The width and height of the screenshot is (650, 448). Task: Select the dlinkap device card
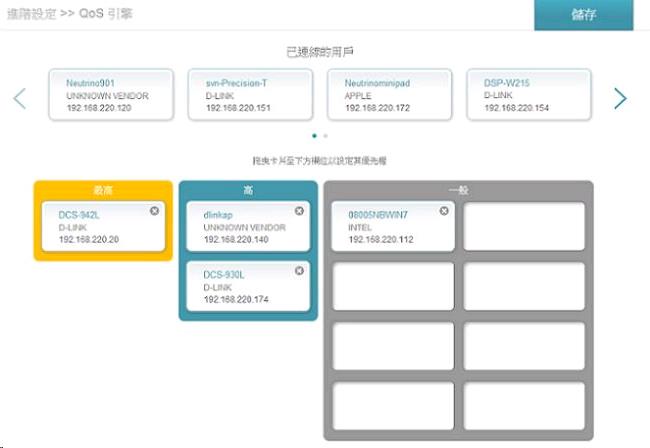click(248, 226)
